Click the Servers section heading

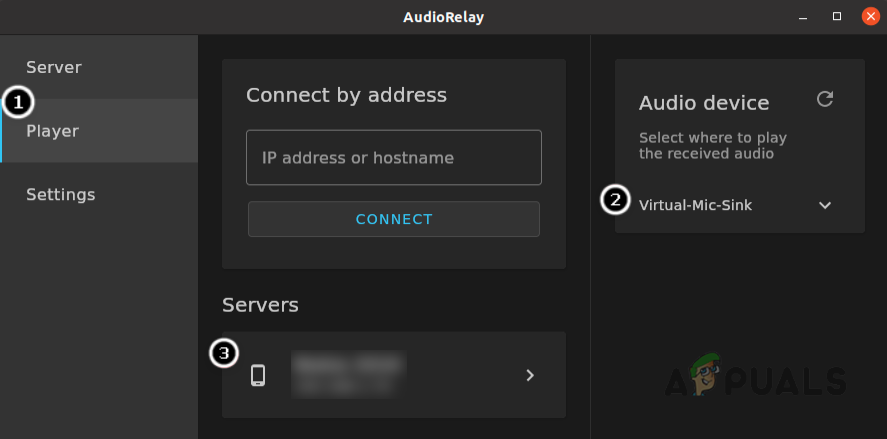pyautogui.click(x=260, y=304)
